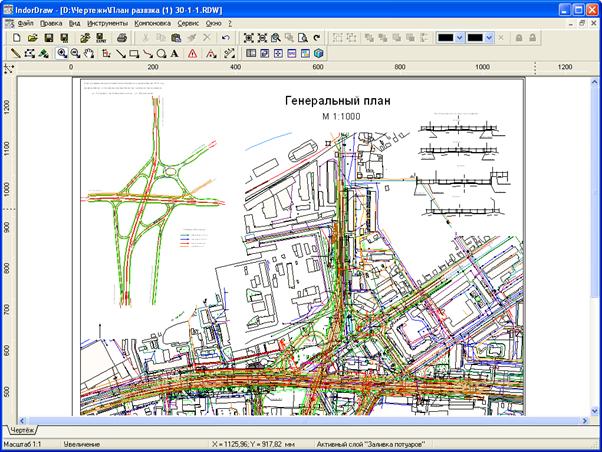Select the Hand pan tool
Screen dimensions: 602x452
click(89, 53)
